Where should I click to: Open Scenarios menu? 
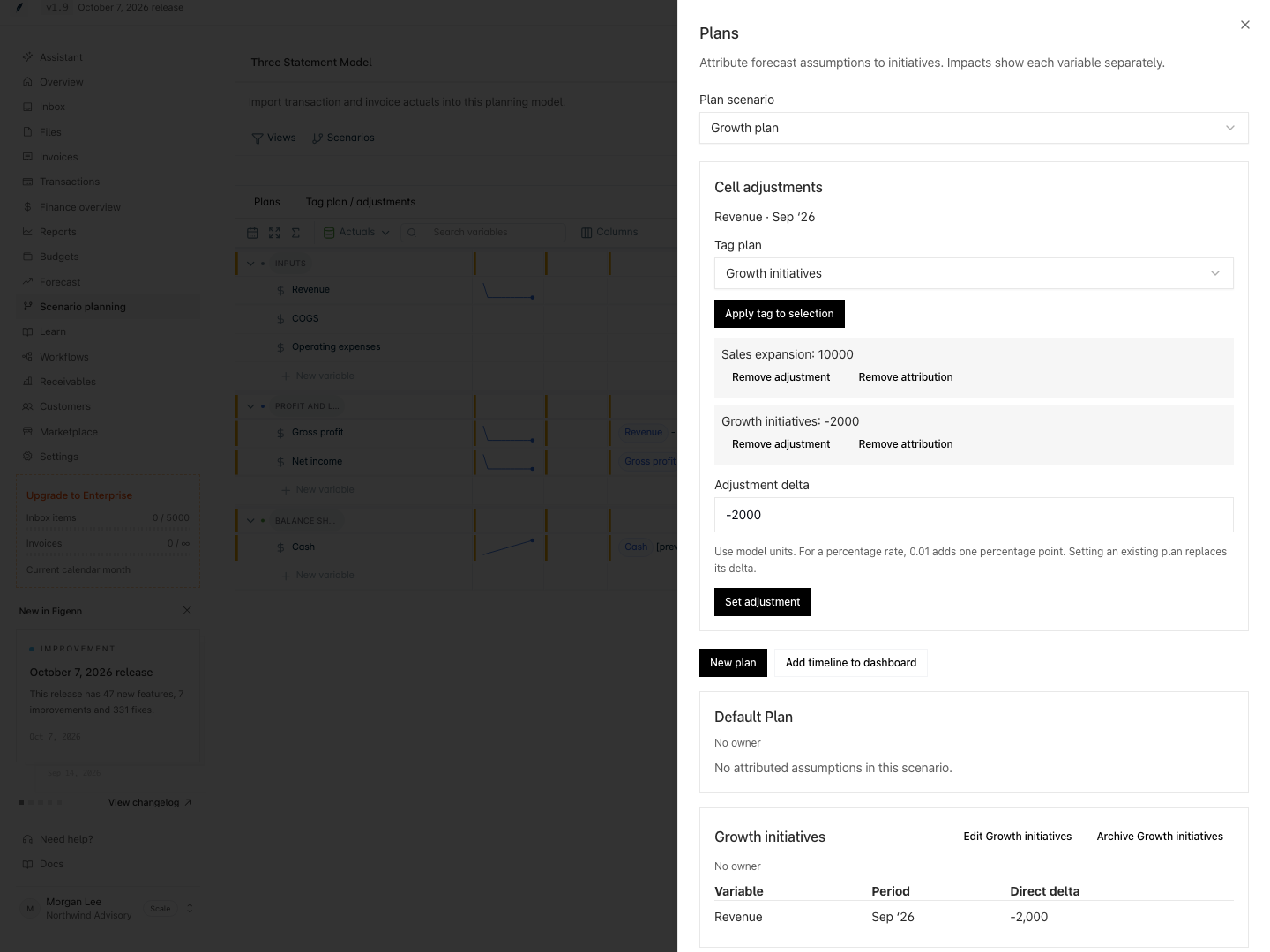click(x=343, y=138)
